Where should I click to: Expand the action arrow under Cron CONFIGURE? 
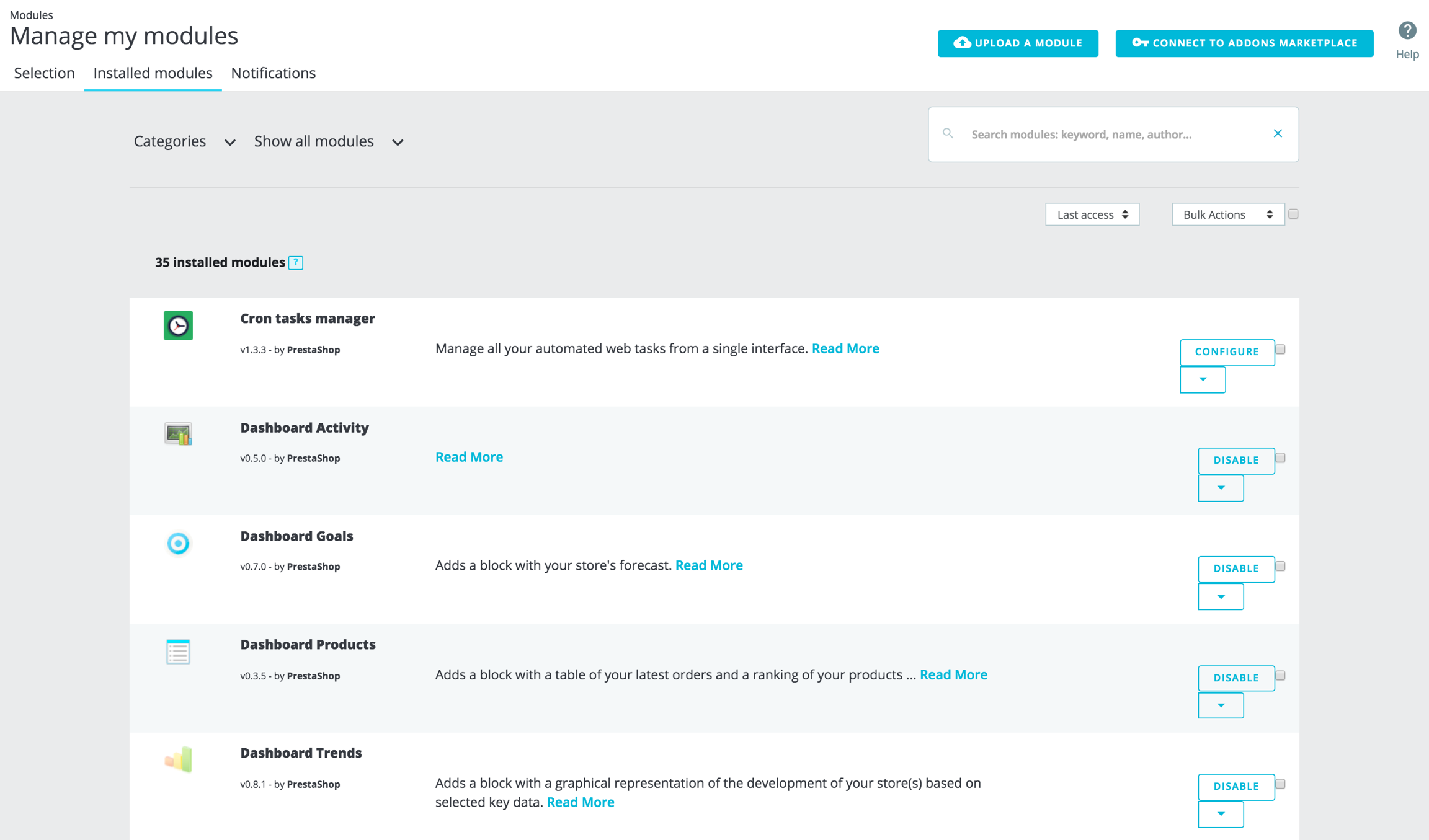pos(1202,379)
